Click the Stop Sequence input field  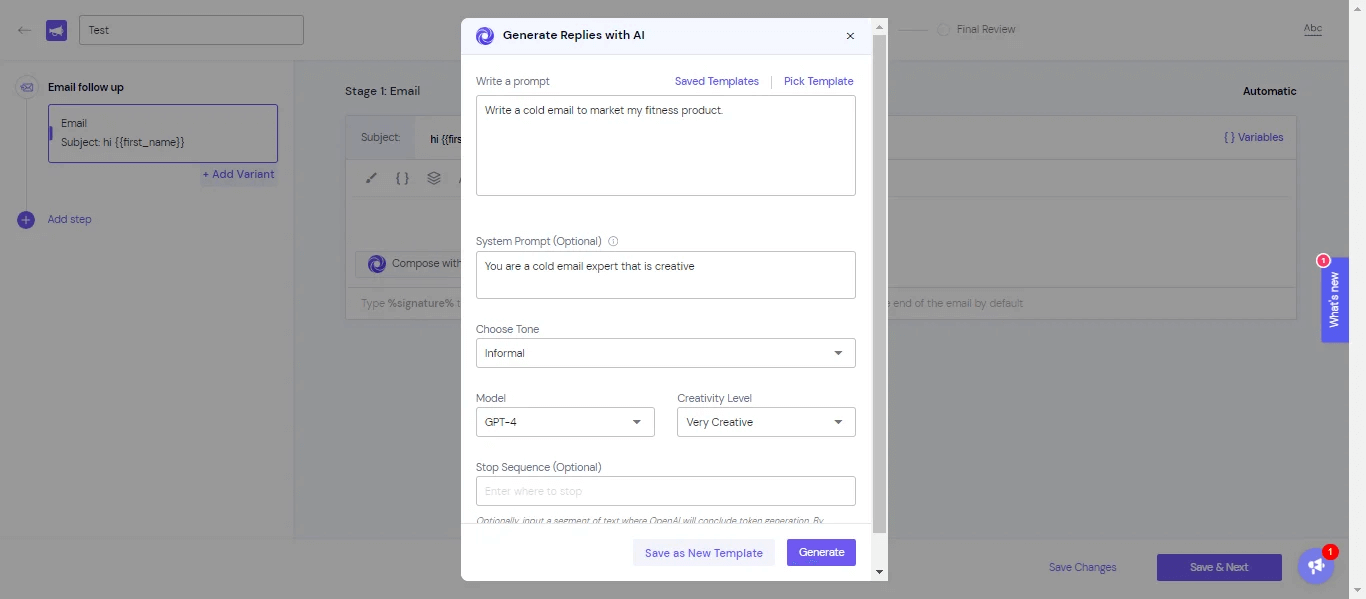point(665,491)
